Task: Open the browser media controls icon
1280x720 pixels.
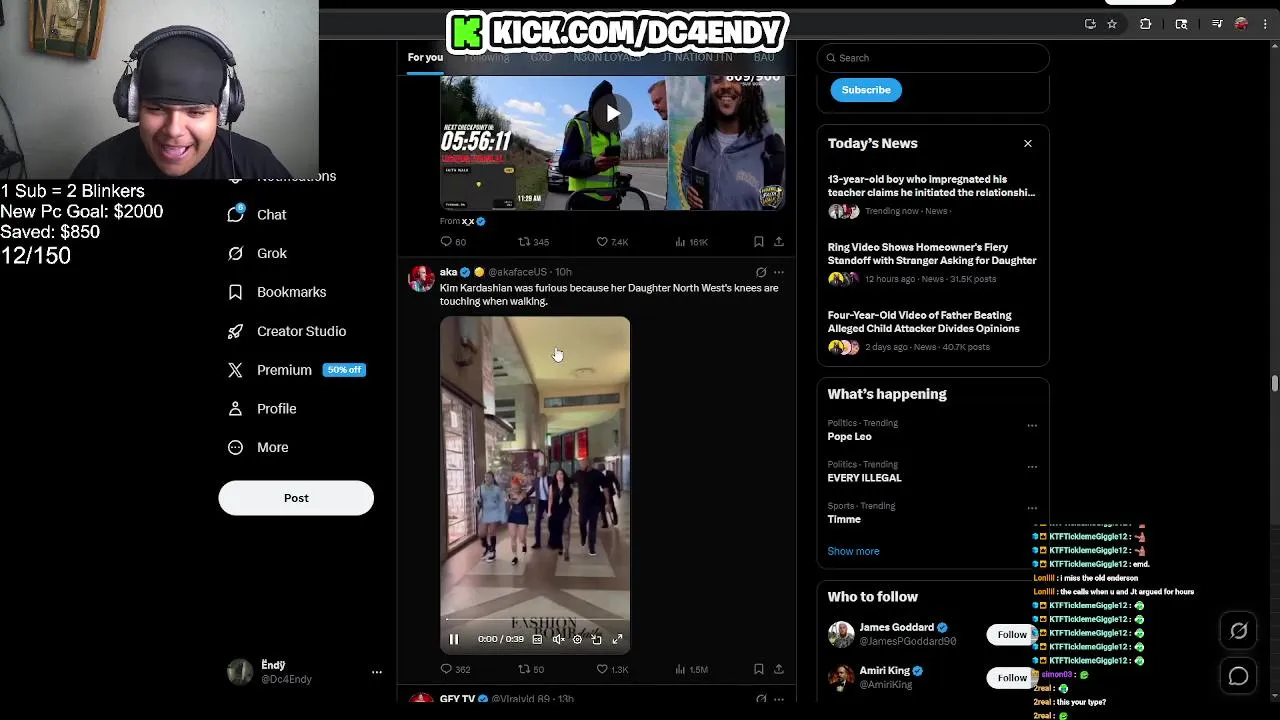Action: point(1217,24)
